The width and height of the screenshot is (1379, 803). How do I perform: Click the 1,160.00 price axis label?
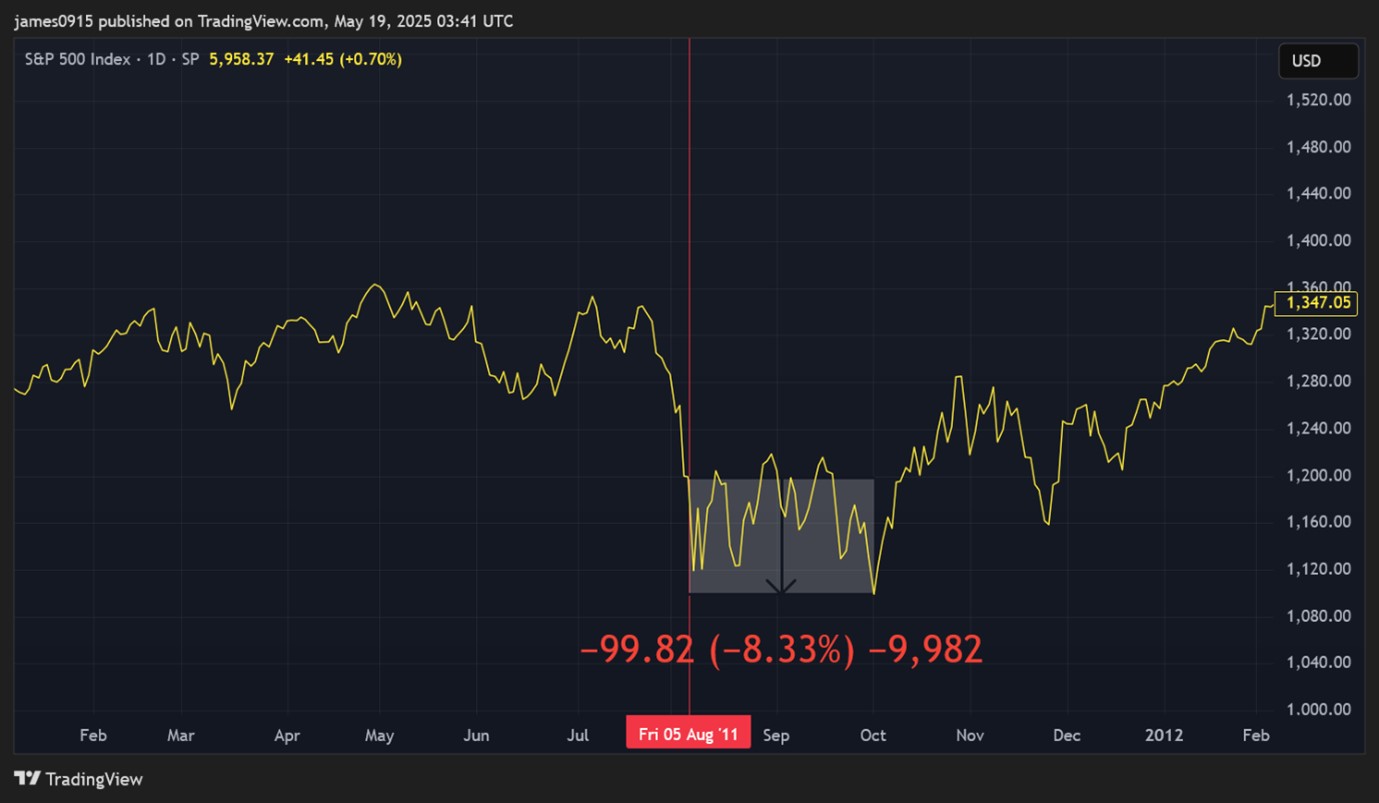1319,522
